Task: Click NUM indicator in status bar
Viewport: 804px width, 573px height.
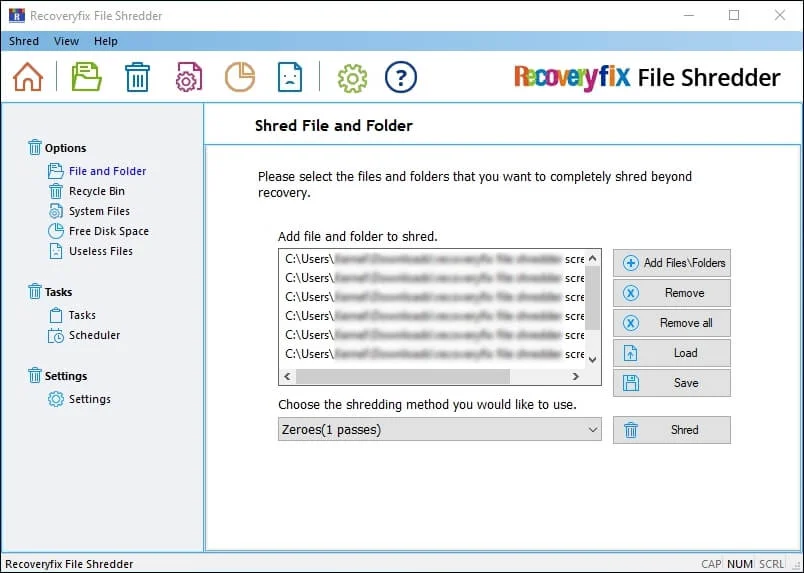Action: point(739,564)
